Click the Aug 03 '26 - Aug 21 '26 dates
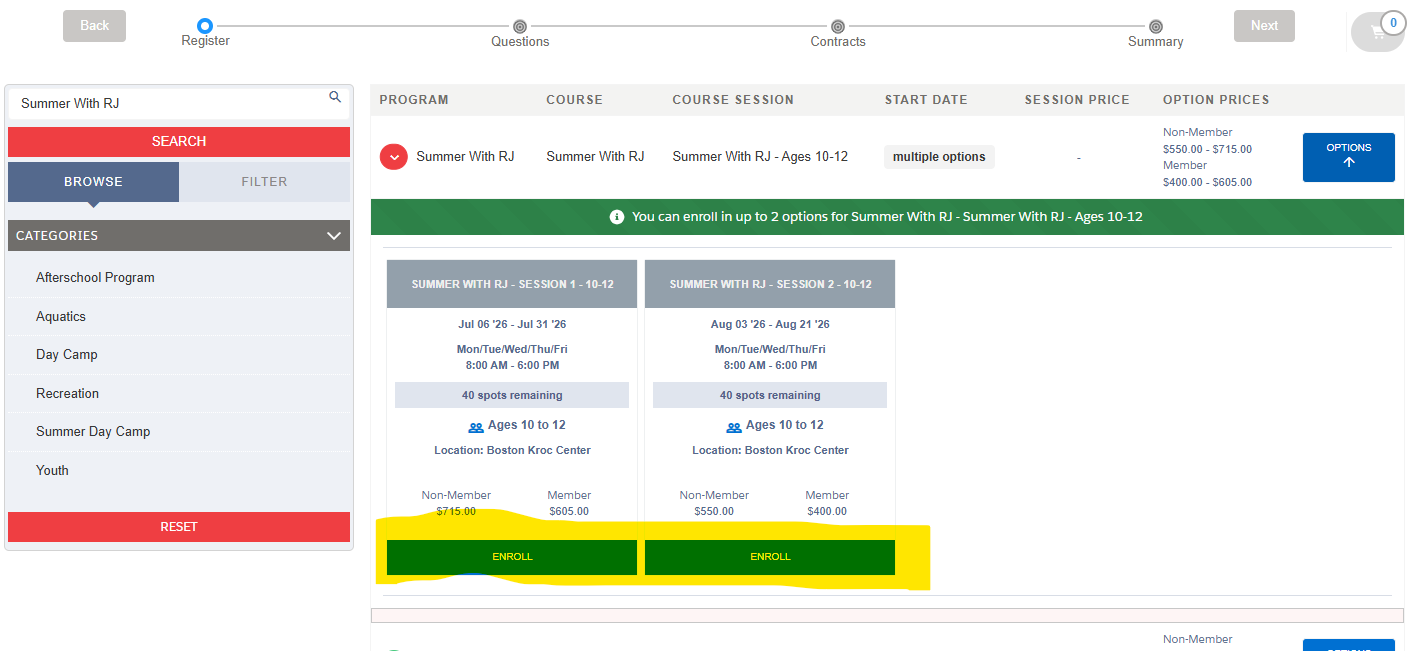 click(x=770, y=325)
